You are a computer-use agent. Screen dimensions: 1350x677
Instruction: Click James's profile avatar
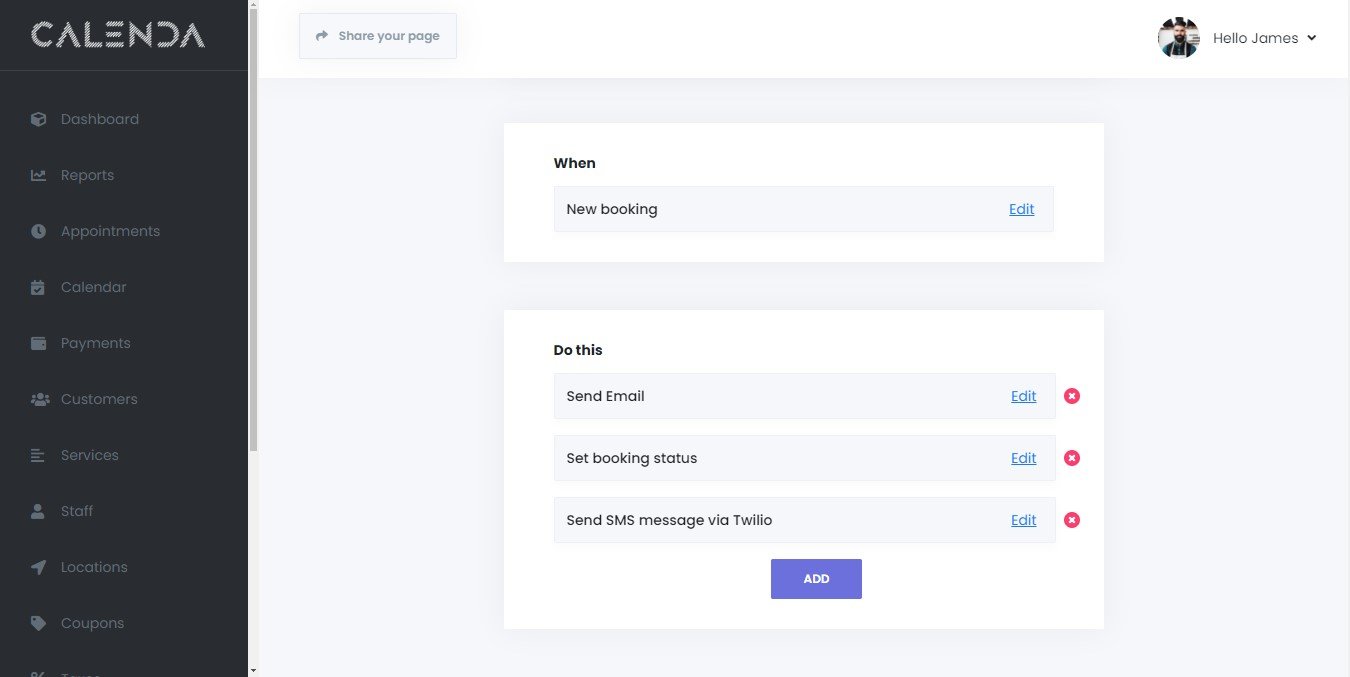(1178, 38)
